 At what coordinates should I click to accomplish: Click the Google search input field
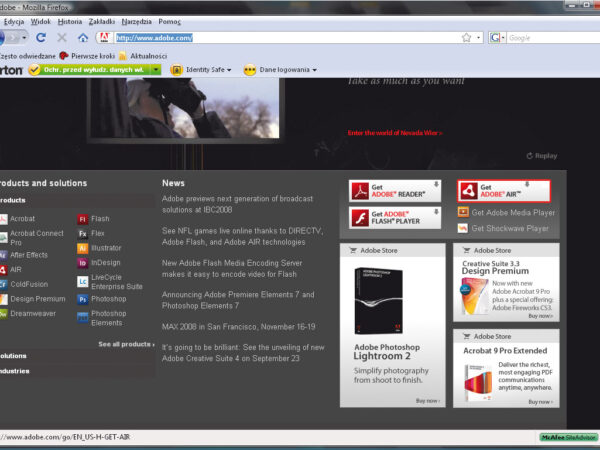550,37
